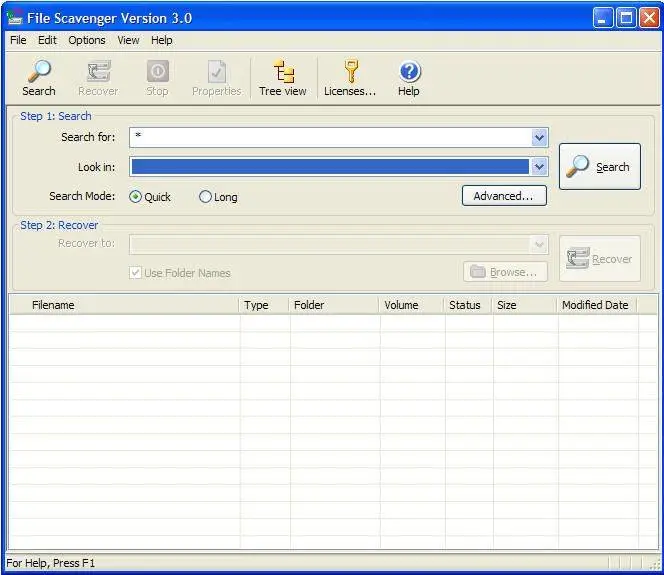Screen dimensions: 664x575
Task: Sort by the Type column header
Action: pyautogui.click(x=264, y=305)
